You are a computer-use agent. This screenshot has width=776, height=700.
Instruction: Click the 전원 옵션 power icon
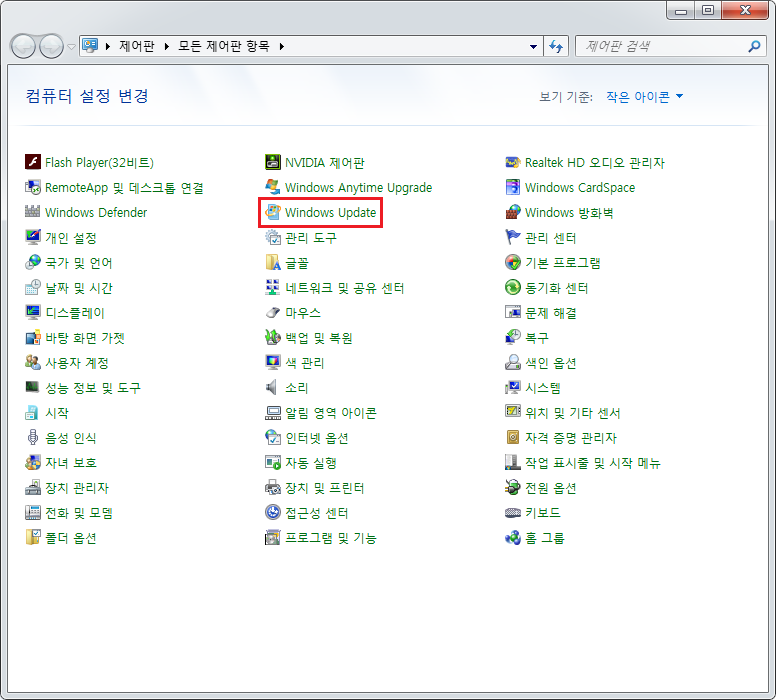point(513,487)
